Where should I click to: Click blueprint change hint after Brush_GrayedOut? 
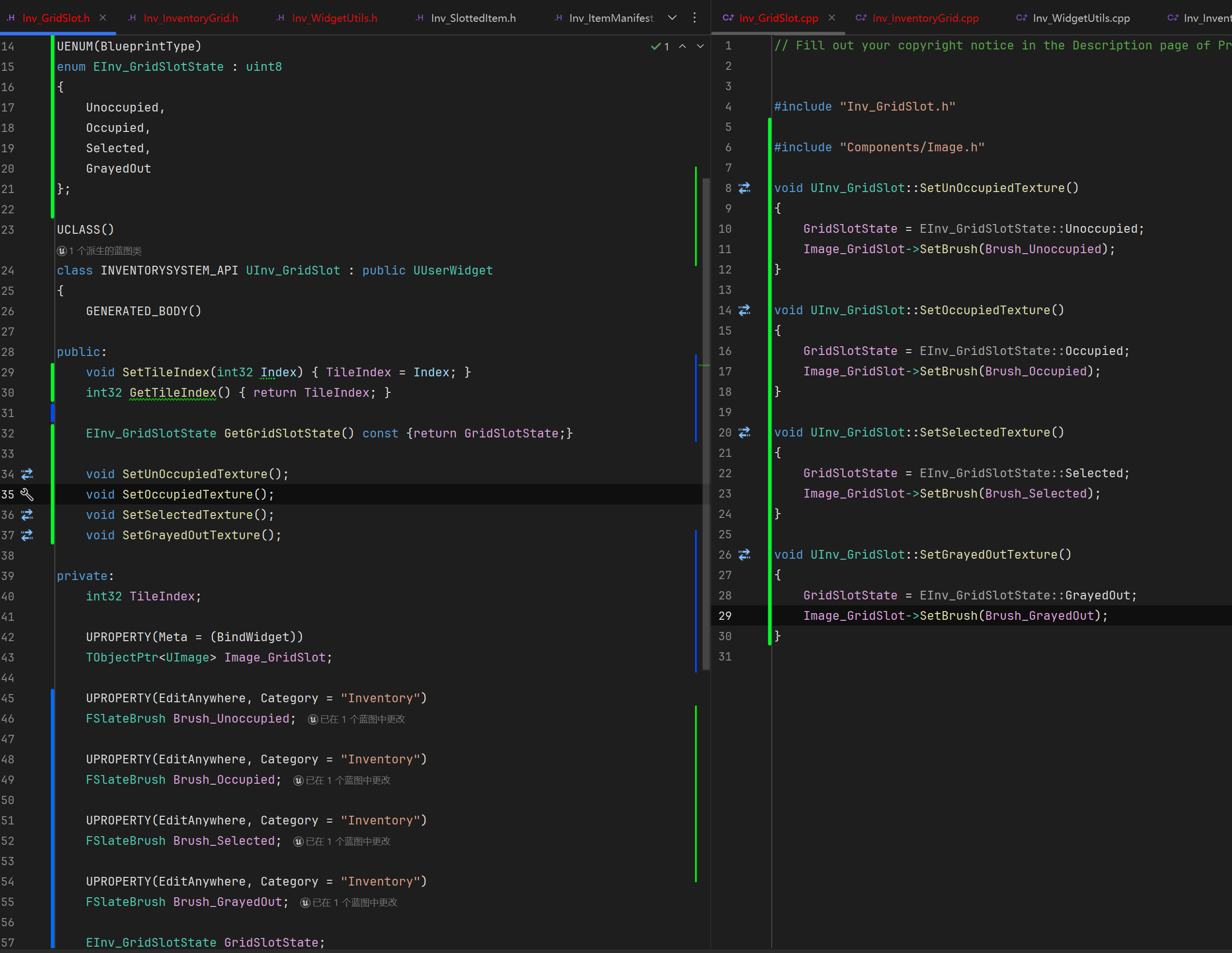tap(349, 902)
